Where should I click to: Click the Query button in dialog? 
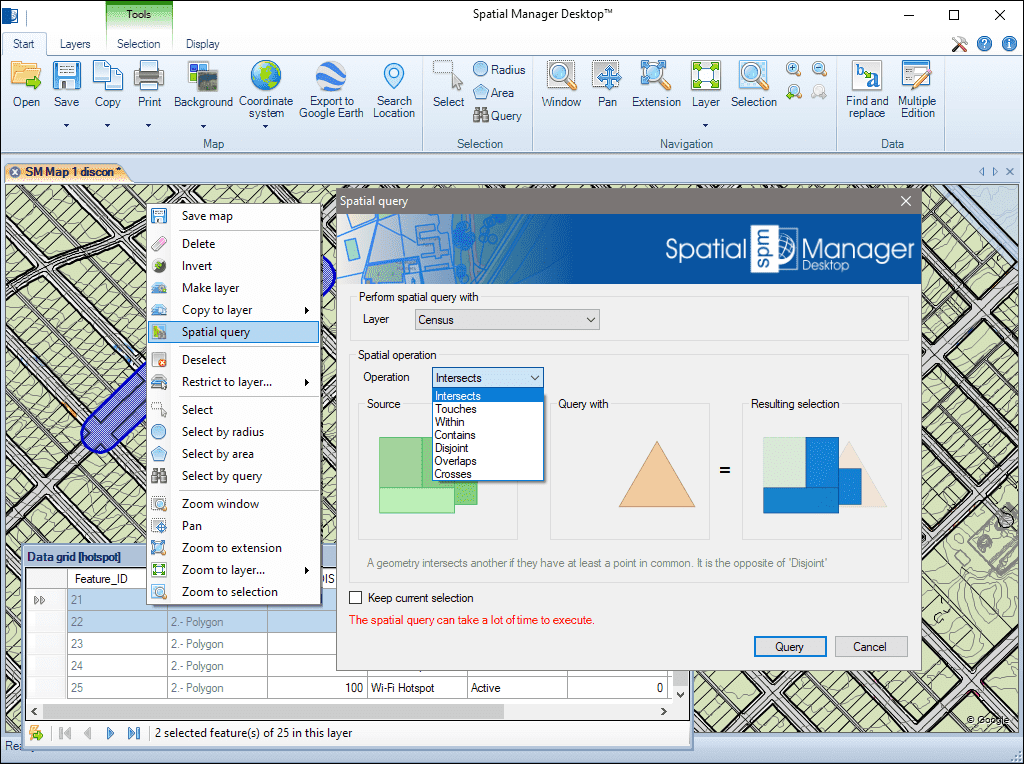click(x=790, y=646)
